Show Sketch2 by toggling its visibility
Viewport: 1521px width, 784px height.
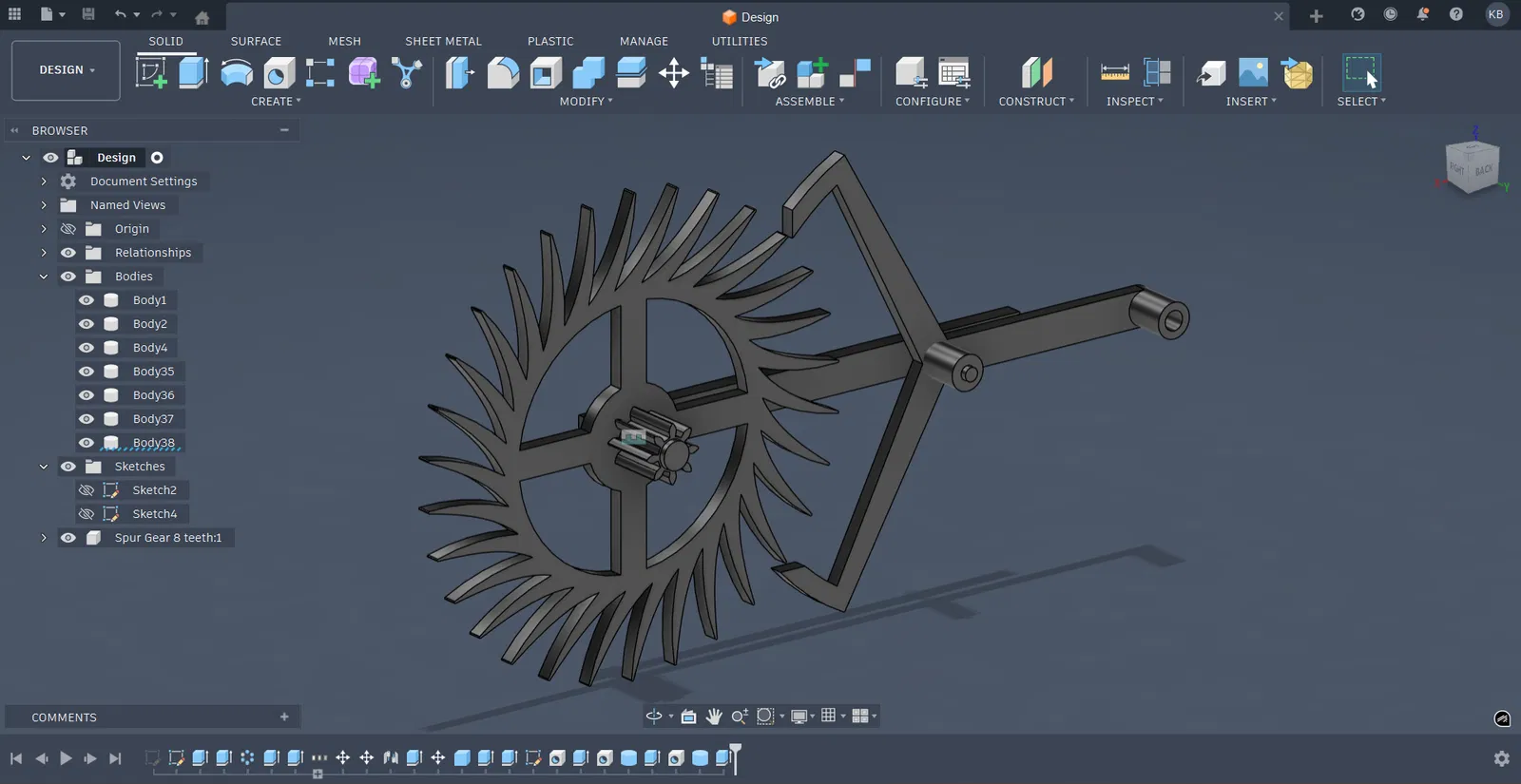pyautogui.click(x=87, y=490)
